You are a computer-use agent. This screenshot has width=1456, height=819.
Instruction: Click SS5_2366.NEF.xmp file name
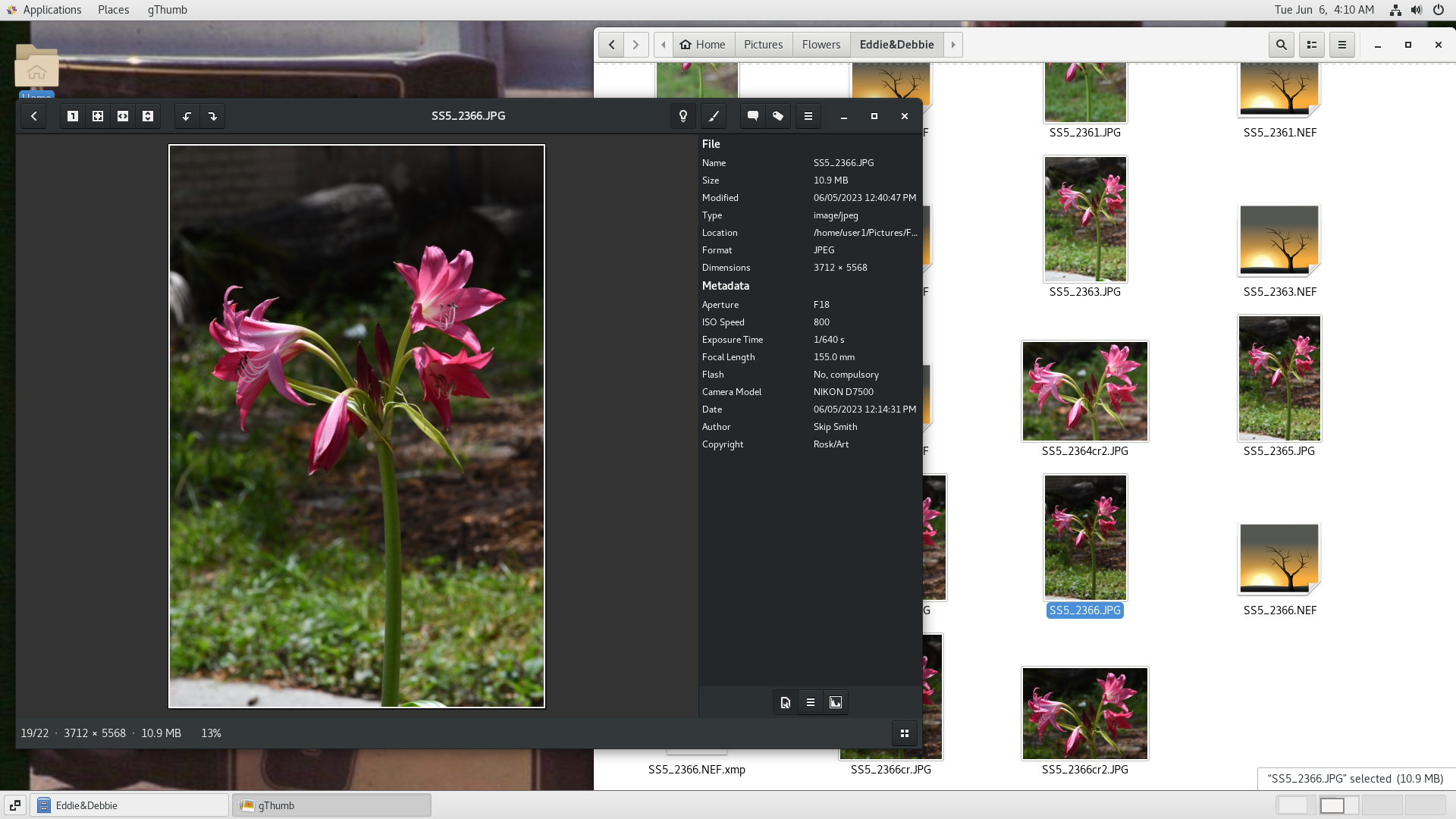pos(697,770)
